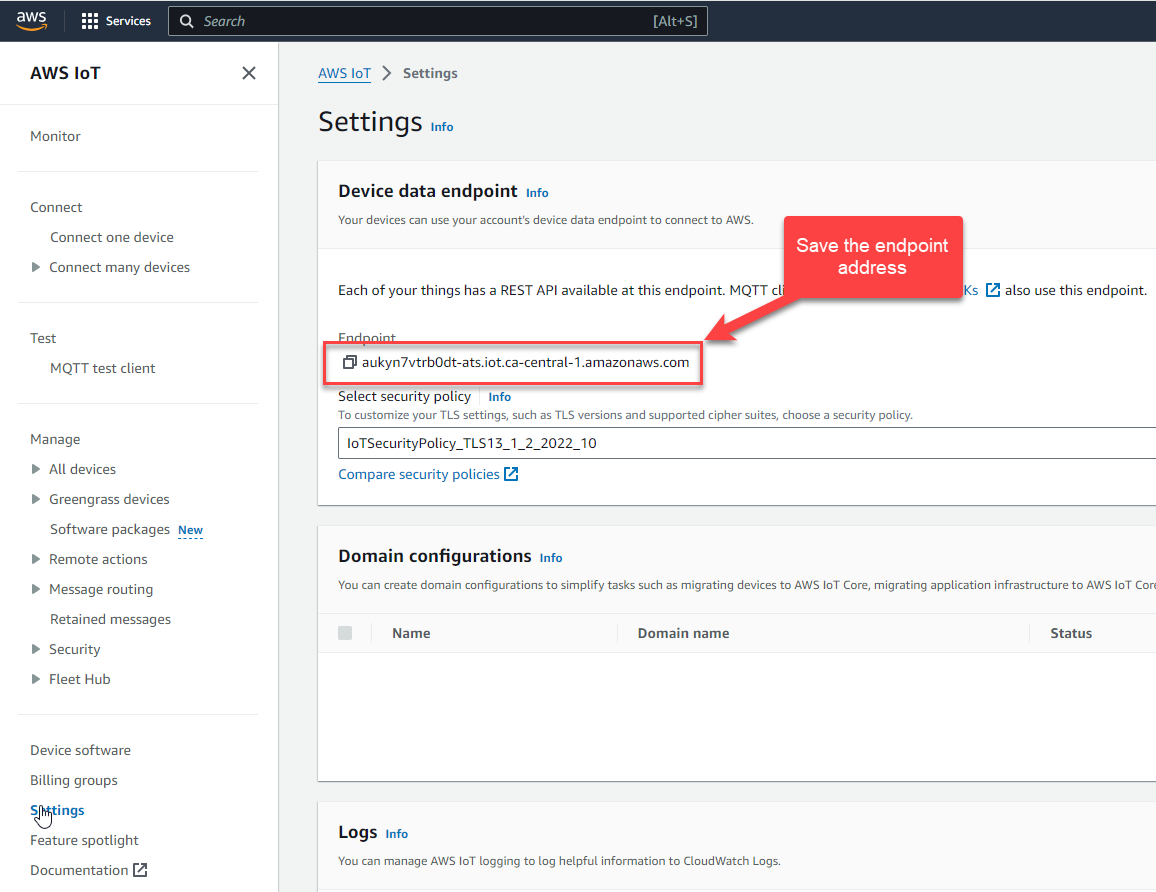This screenshot has width=1156, height=892.
Task: Open MQTT test client
Action: tap(102, 368)
